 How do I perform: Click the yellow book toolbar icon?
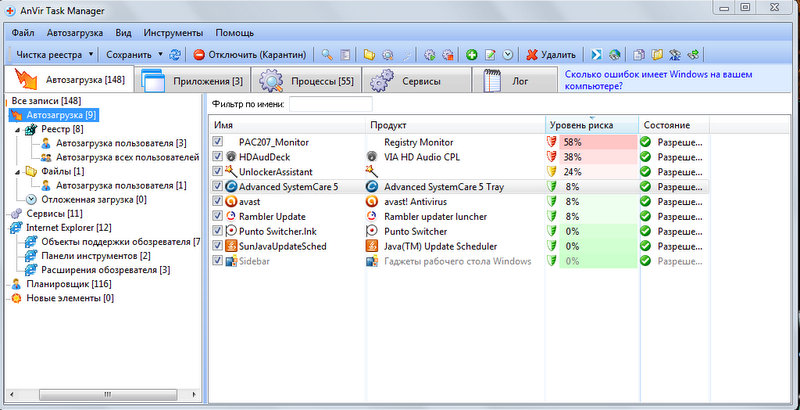pos(657,55)
